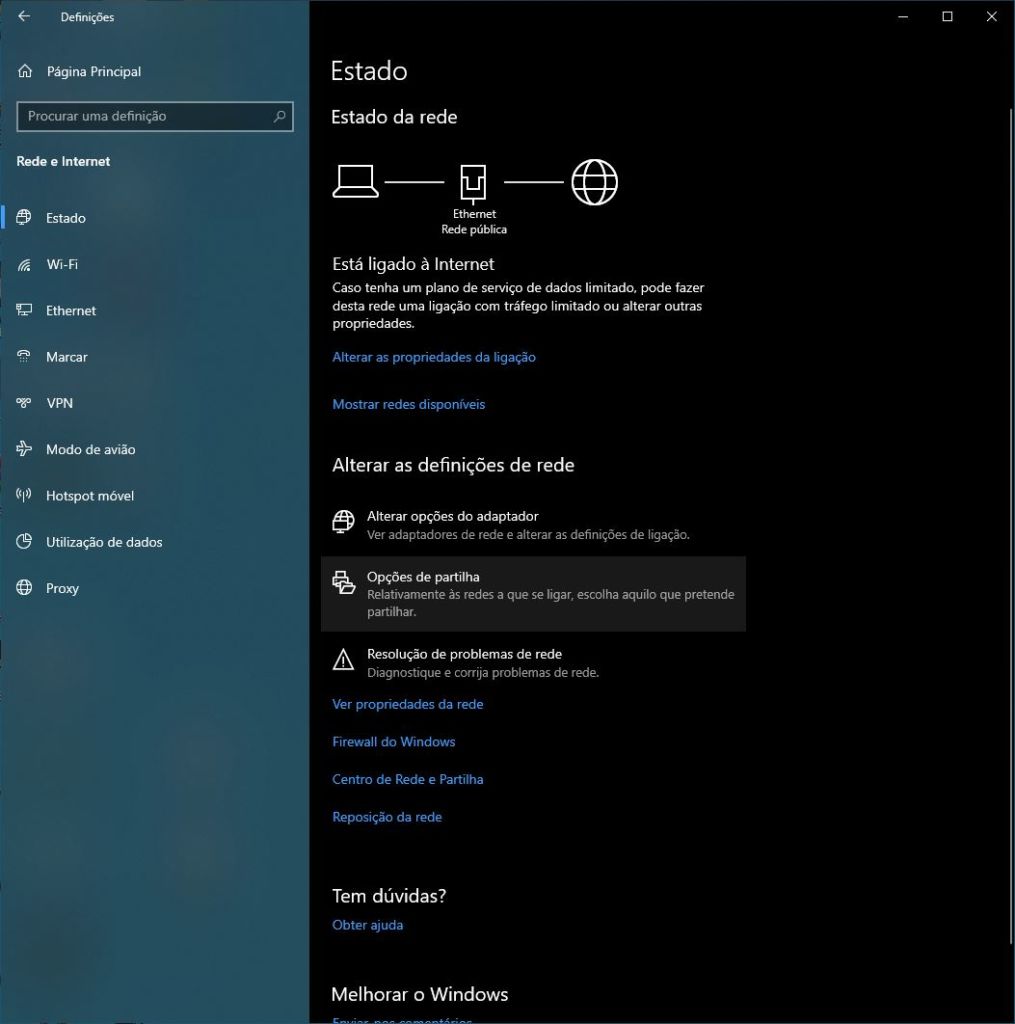Image resolution: width=1015 pixels, height=1024 pixels.
Task: Open the Firewall do Windows link
Action: tap(393, 742)
